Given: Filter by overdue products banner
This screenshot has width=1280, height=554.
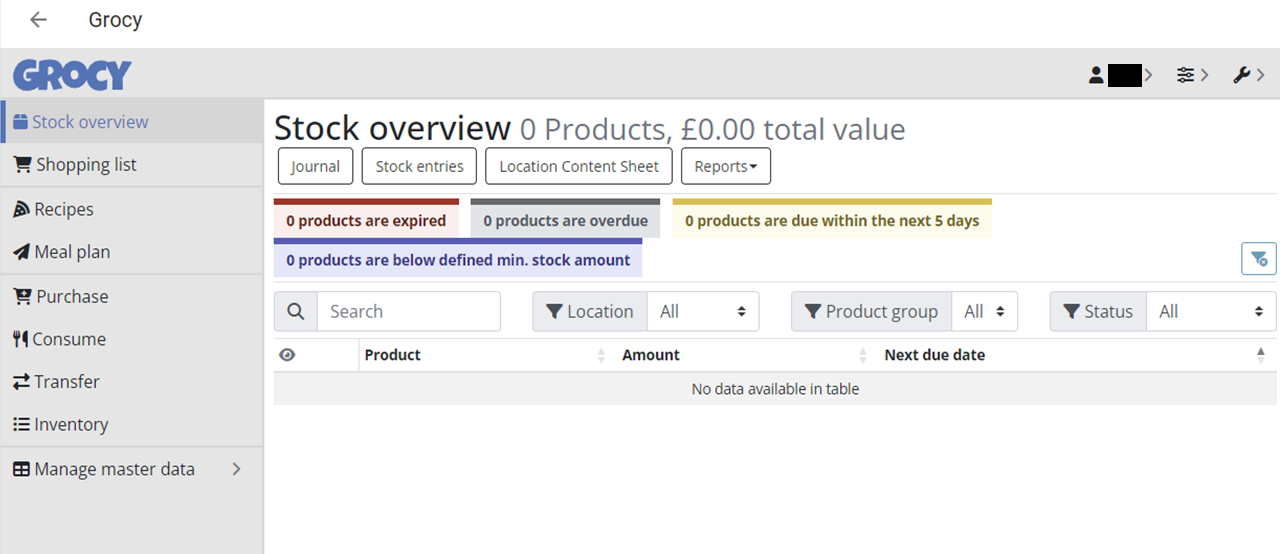Looking at the screenshot, I should 566,219.
